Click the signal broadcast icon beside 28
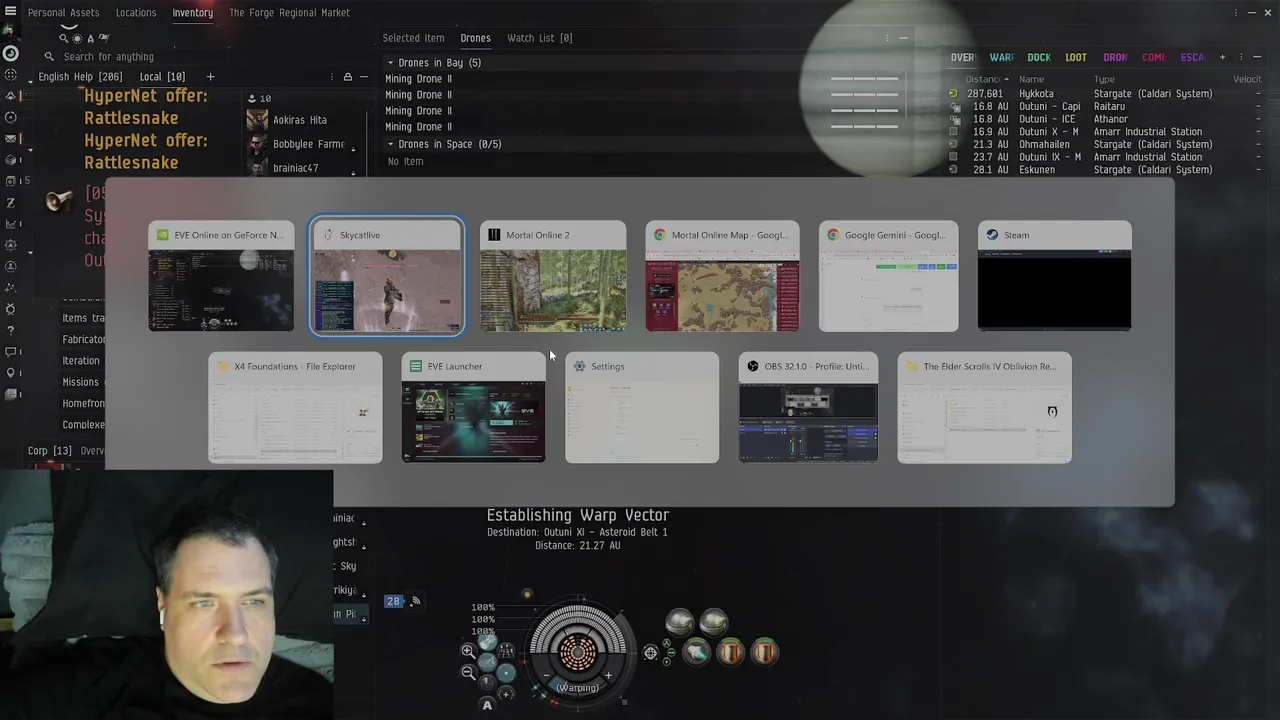Viewport: 1280px width, 720px height. pos(415,601)
